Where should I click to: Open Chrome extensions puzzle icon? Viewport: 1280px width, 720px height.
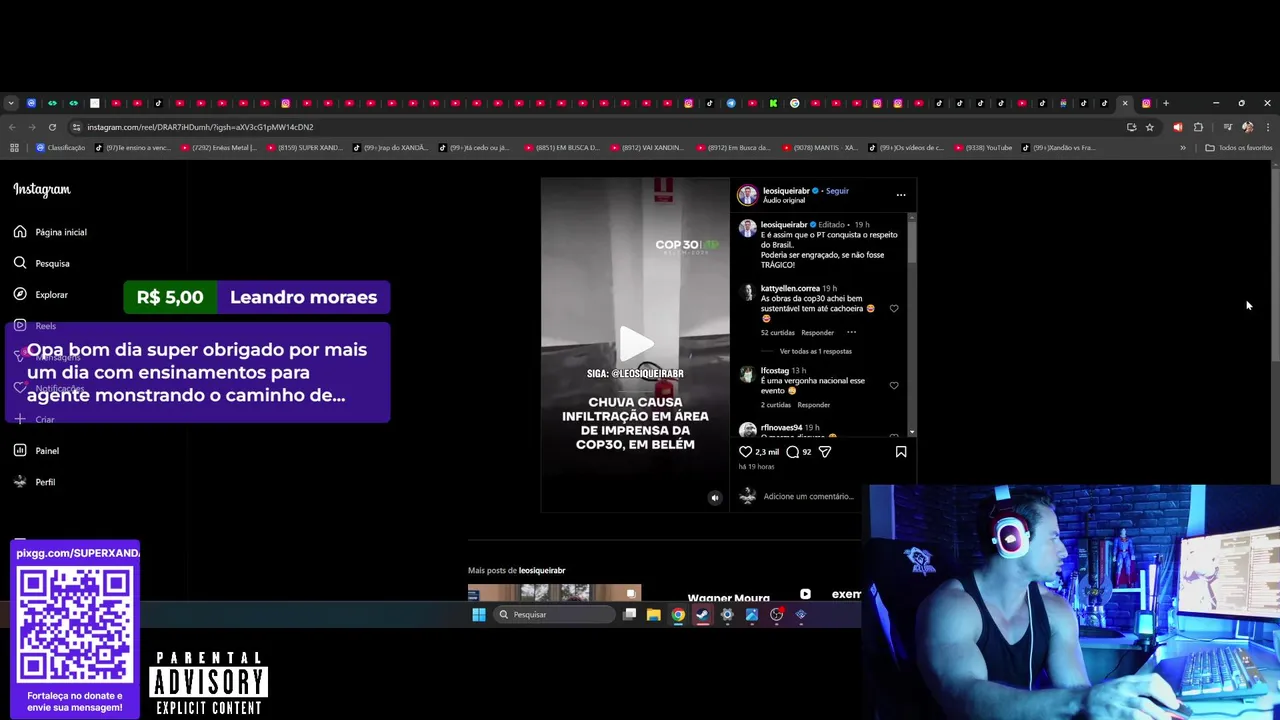point(1198,127)
